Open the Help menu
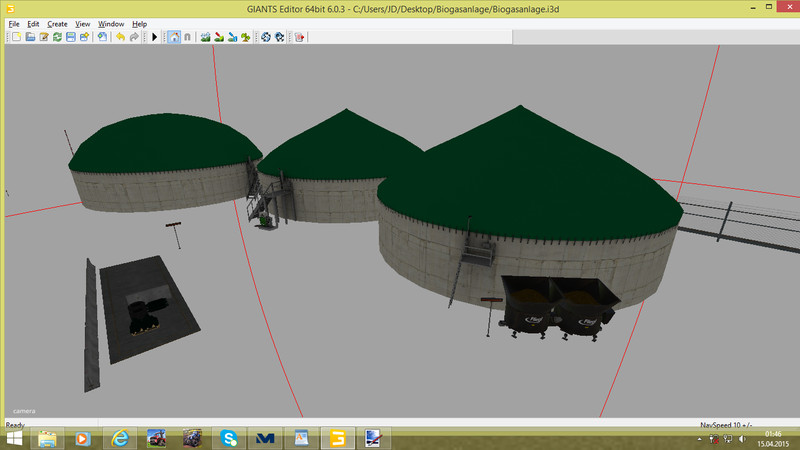Screen dimensions: 800x450 point(139,23)
